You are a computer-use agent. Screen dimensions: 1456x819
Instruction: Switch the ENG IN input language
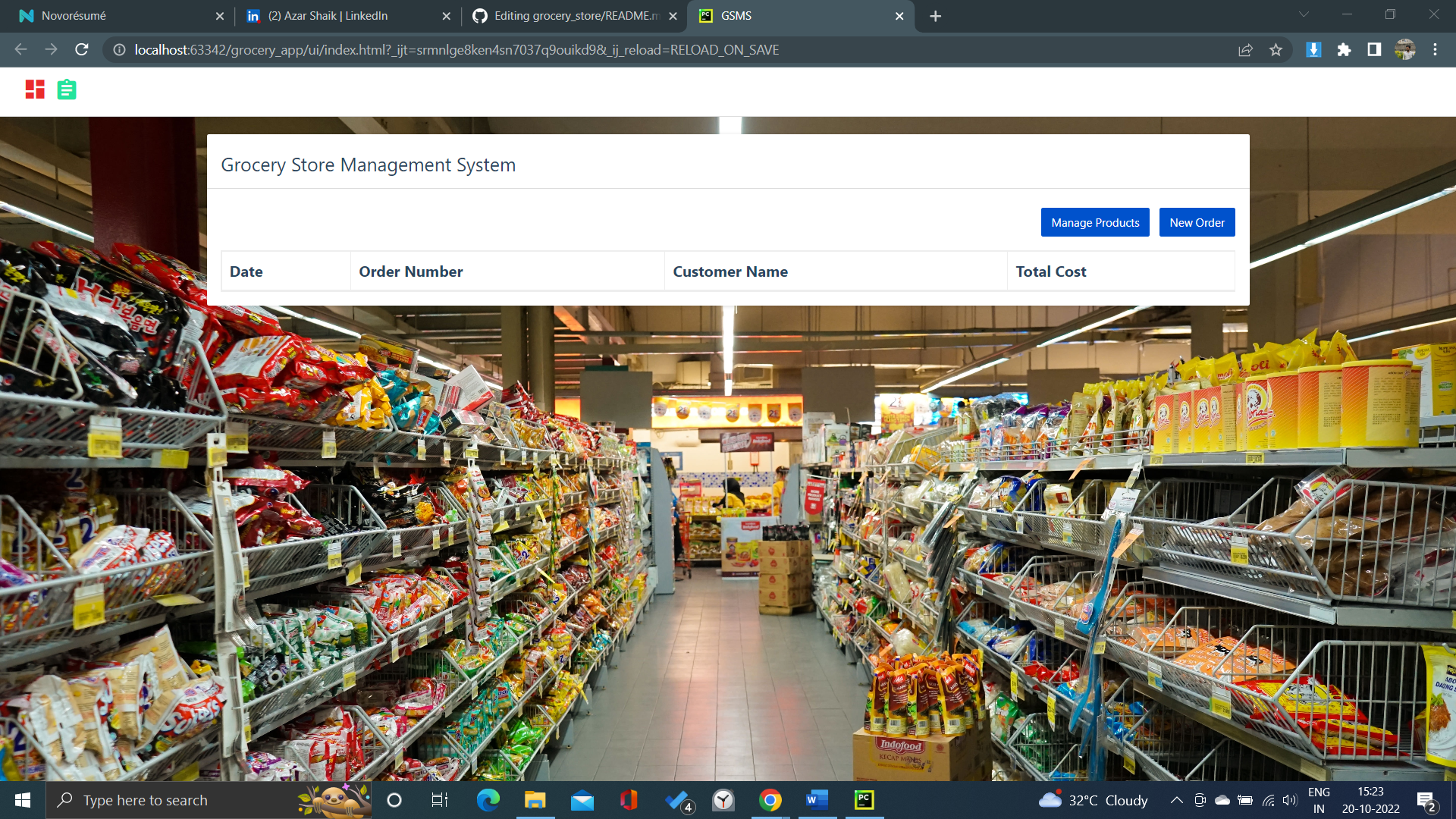1319,800
